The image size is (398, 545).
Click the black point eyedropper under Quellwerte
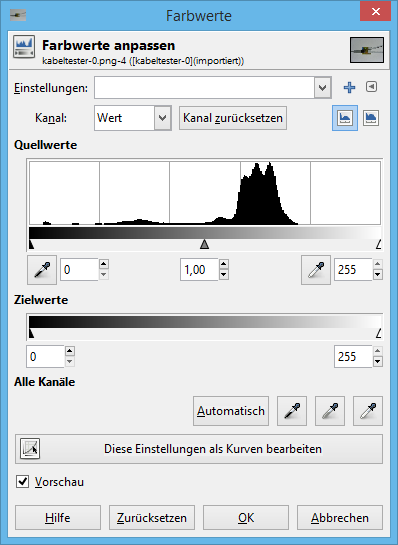(42, 270)
